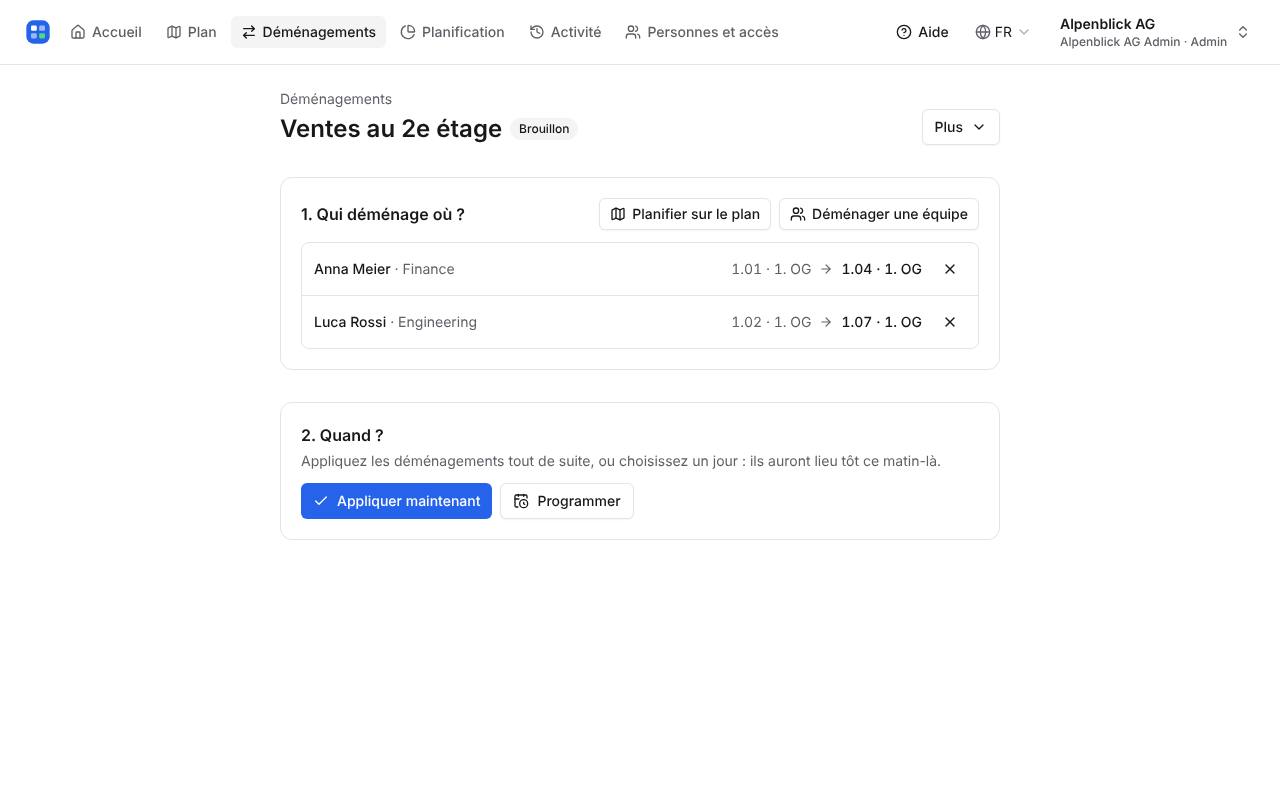Open Personnes et accès tab
The image size is (1280, 800).
(x=702, y=32)
